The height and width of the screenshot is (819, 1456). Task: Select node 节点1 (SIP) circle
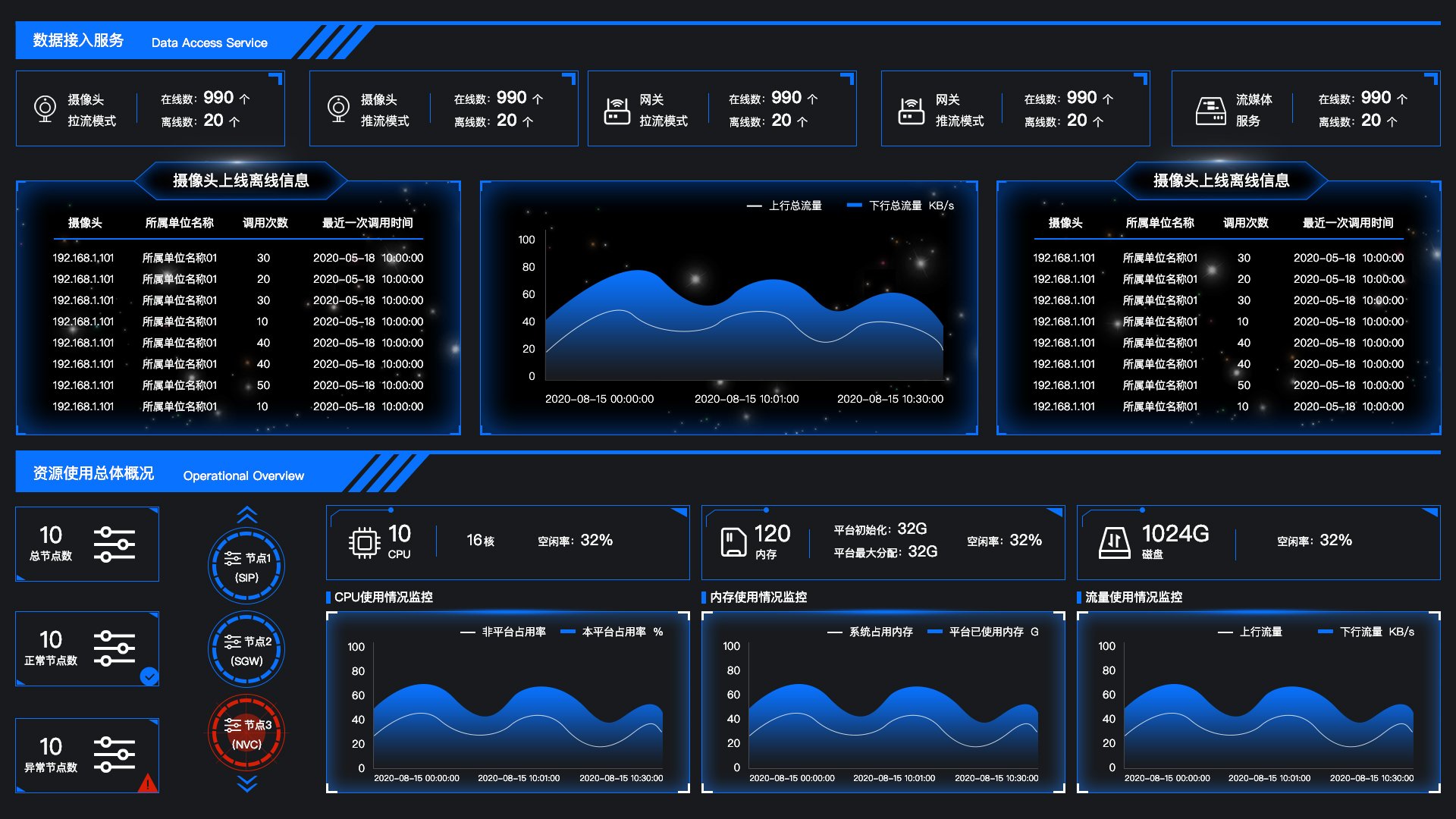click(246, 566)
